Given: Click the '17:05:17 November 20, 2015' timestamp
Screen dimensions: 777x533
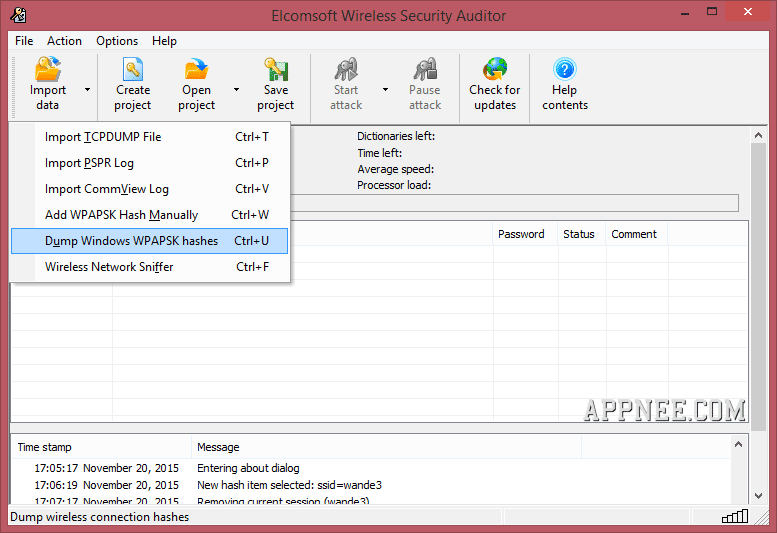Looking at the screenshot, I should point(106,468).
